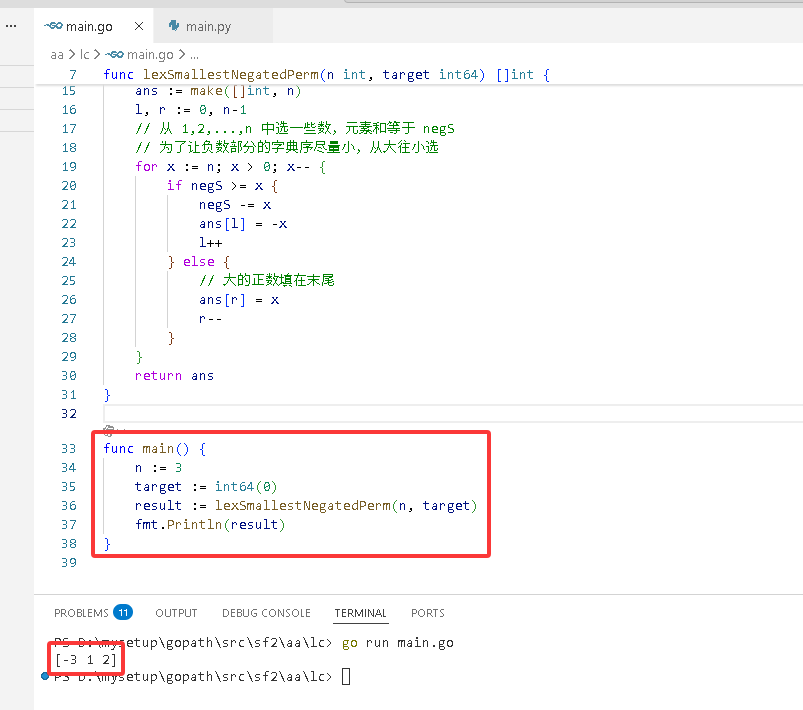This screenshot has height=710, width=803.
Task: Click 'ans[l] = -x' on line 22
Action: click(243, 224)
